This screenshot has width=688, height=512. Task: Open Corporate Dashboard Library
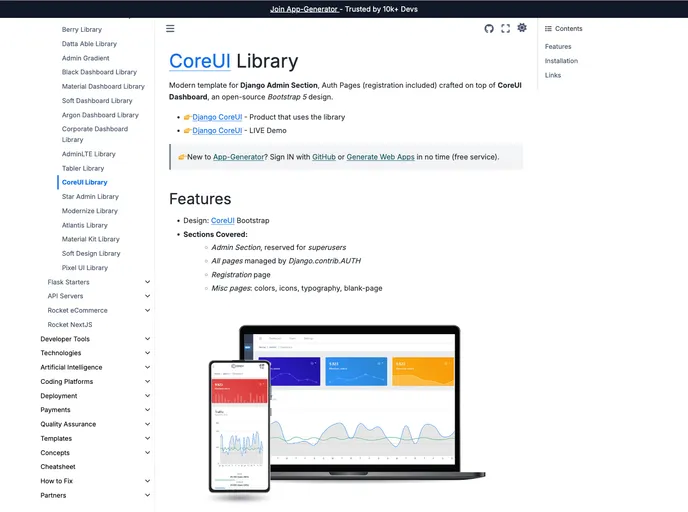[95, 134]
